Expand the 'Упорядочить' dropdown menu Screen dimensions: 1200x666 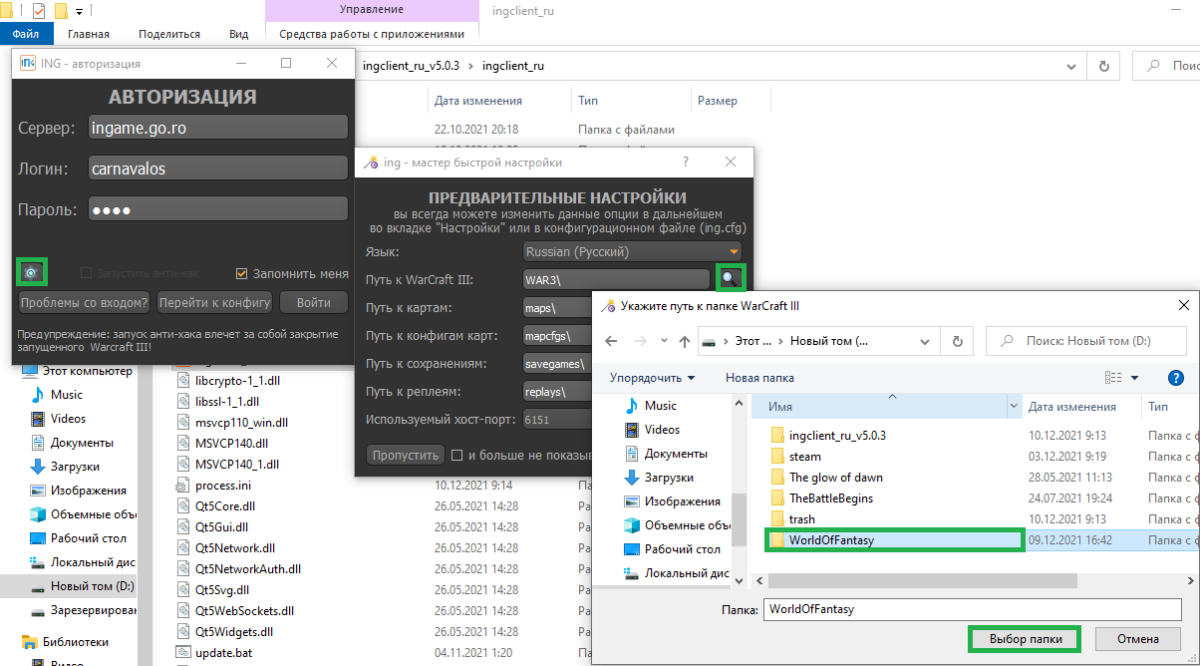tap(651, 378)
